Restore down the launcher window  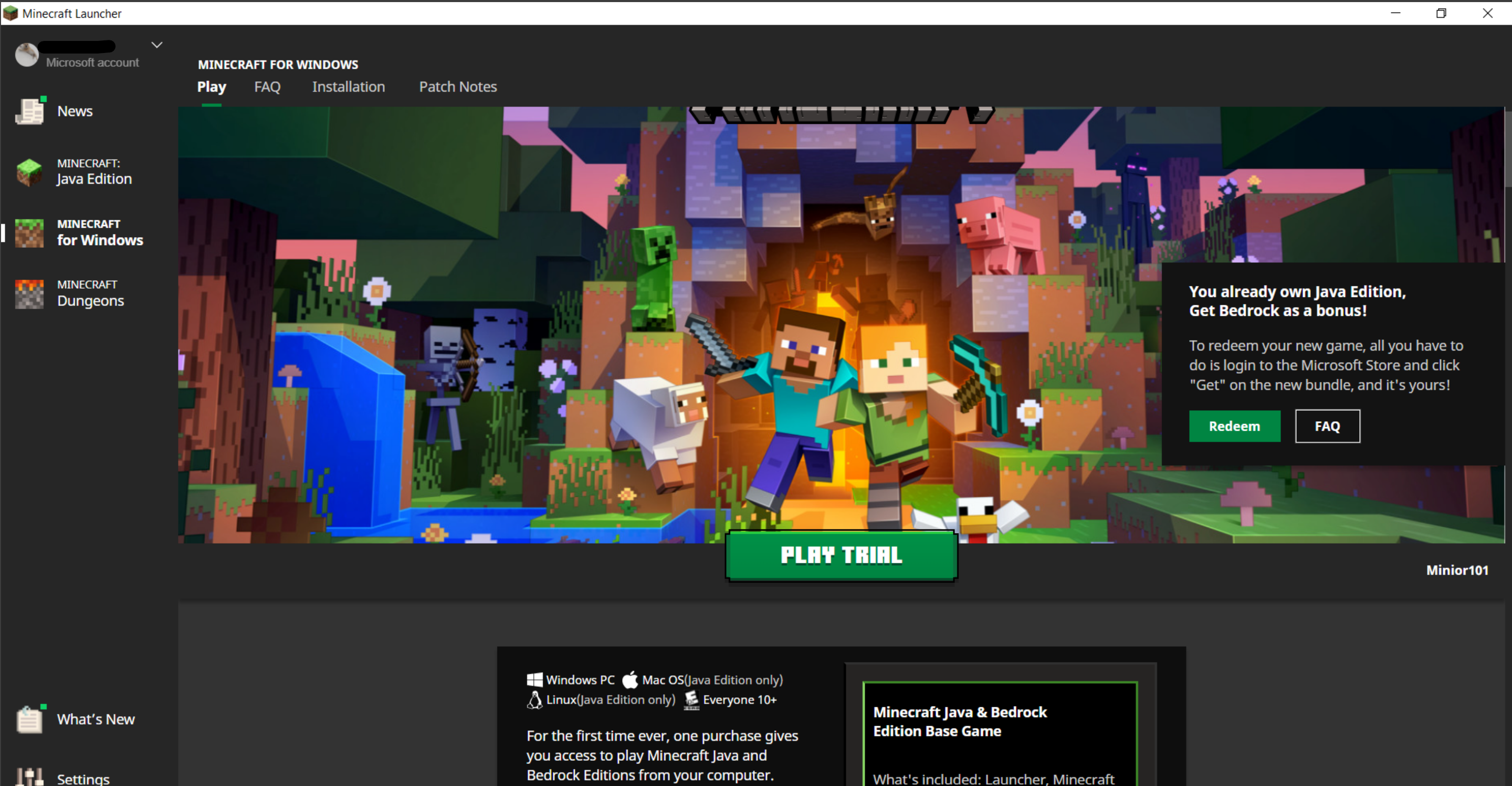coord(1441,13)
